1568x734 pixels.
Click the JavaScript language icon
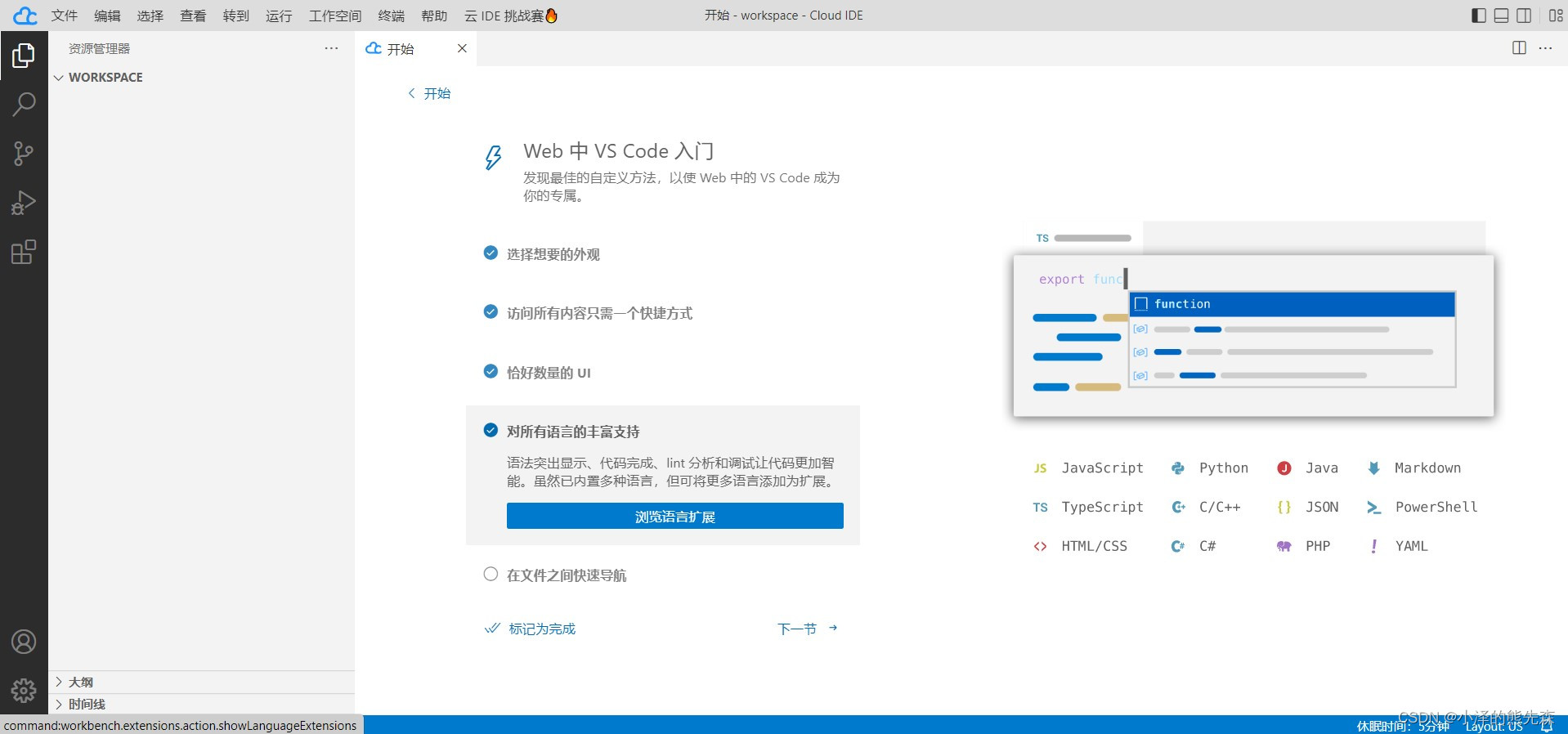[x=1040, y=468]
